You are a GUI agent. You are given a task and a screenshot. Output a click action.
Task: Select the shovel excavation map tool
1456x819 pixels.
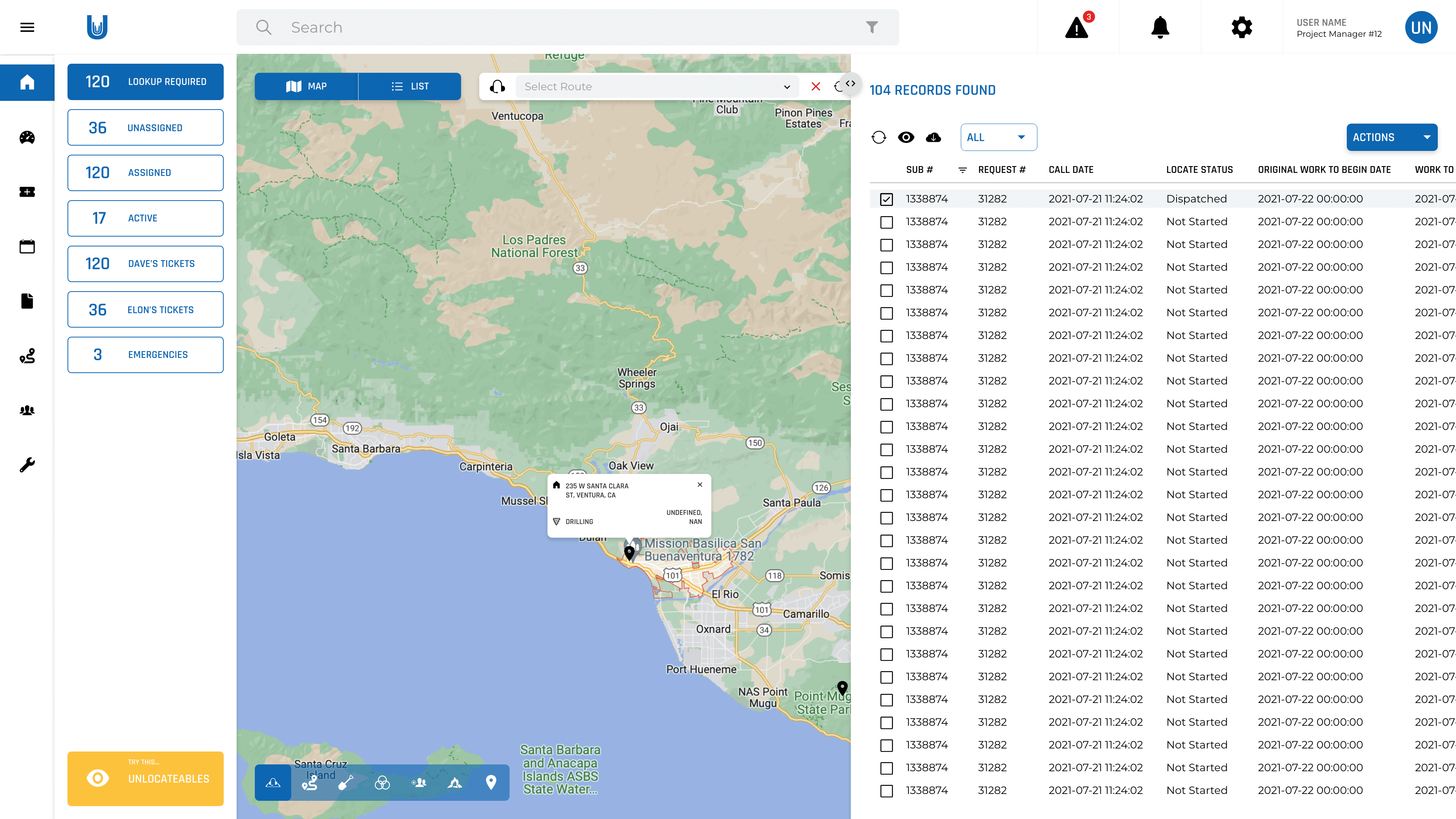tap(346, 782)
